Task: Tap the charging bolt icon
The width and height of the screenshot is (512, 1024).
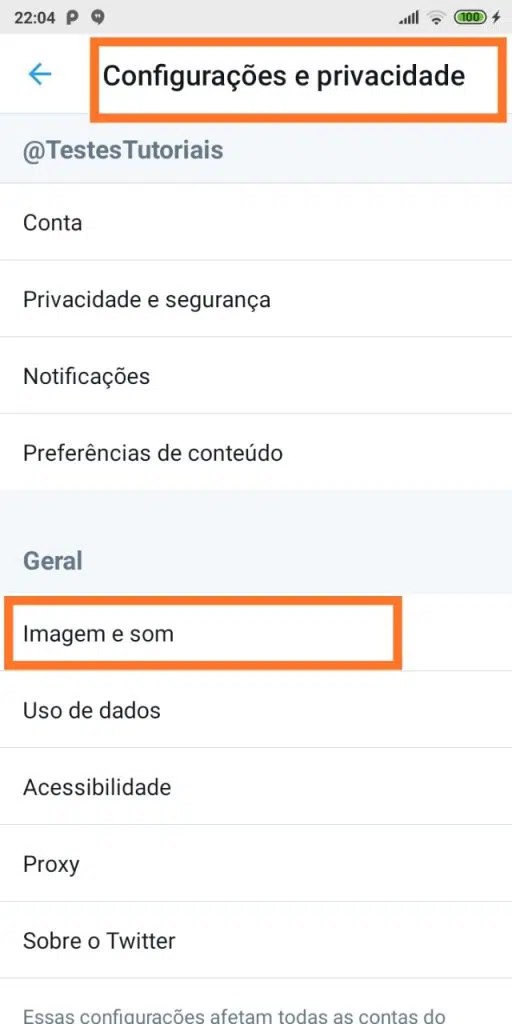Action: pyautogui.click(x=496, y=18)
